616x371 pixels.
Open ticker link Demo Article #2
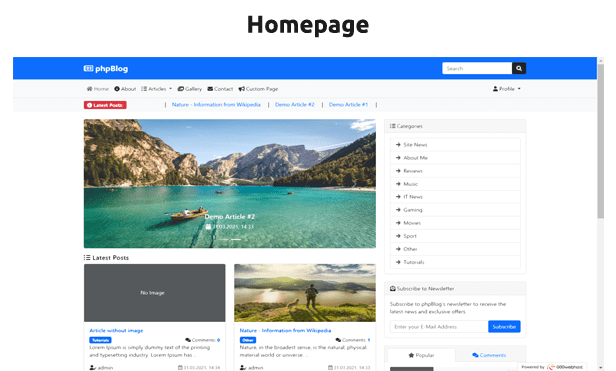click(x=295, y=105)
